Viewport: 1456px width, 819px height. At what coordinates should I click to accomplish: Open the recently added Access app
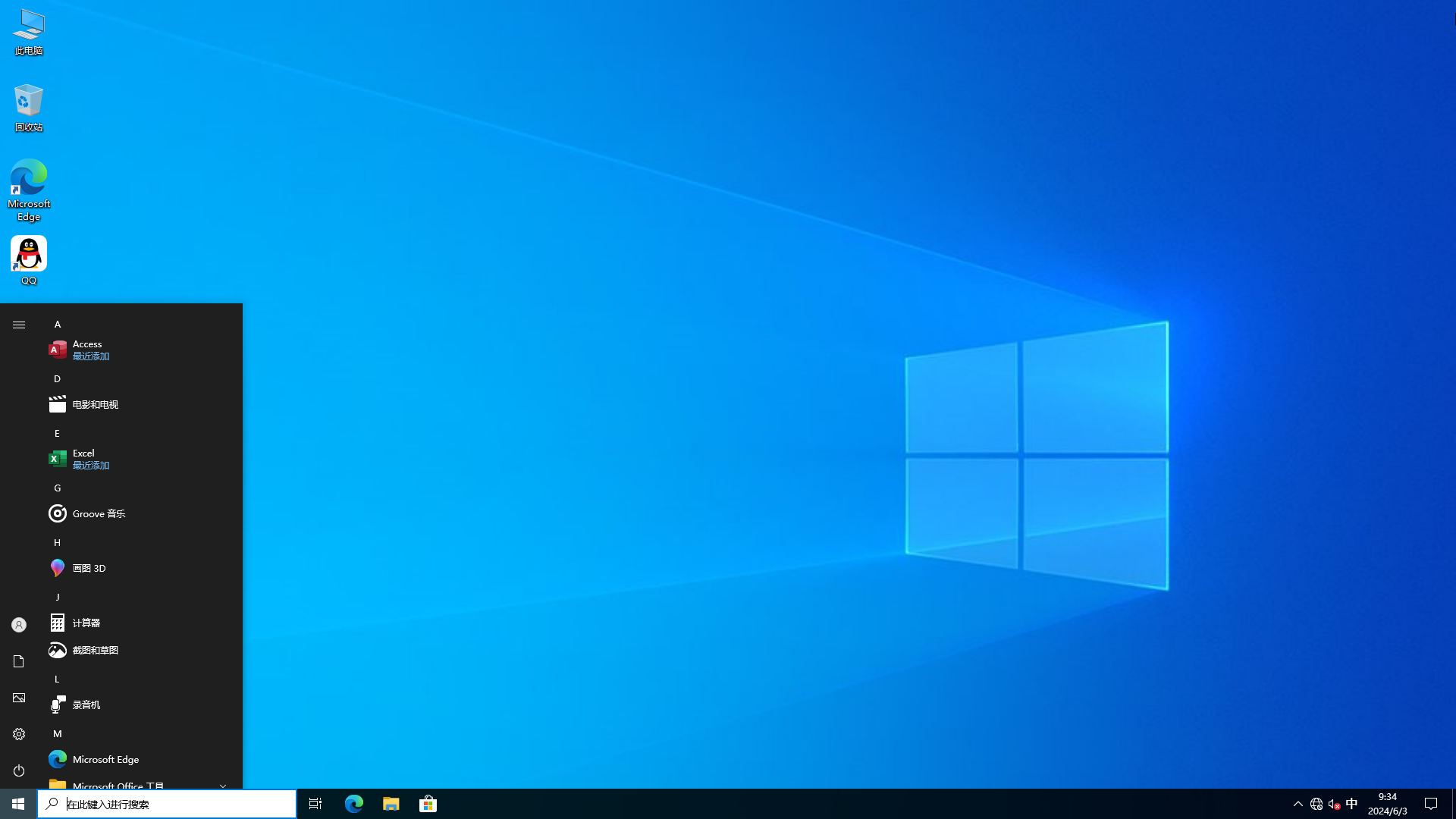[87, 349]
